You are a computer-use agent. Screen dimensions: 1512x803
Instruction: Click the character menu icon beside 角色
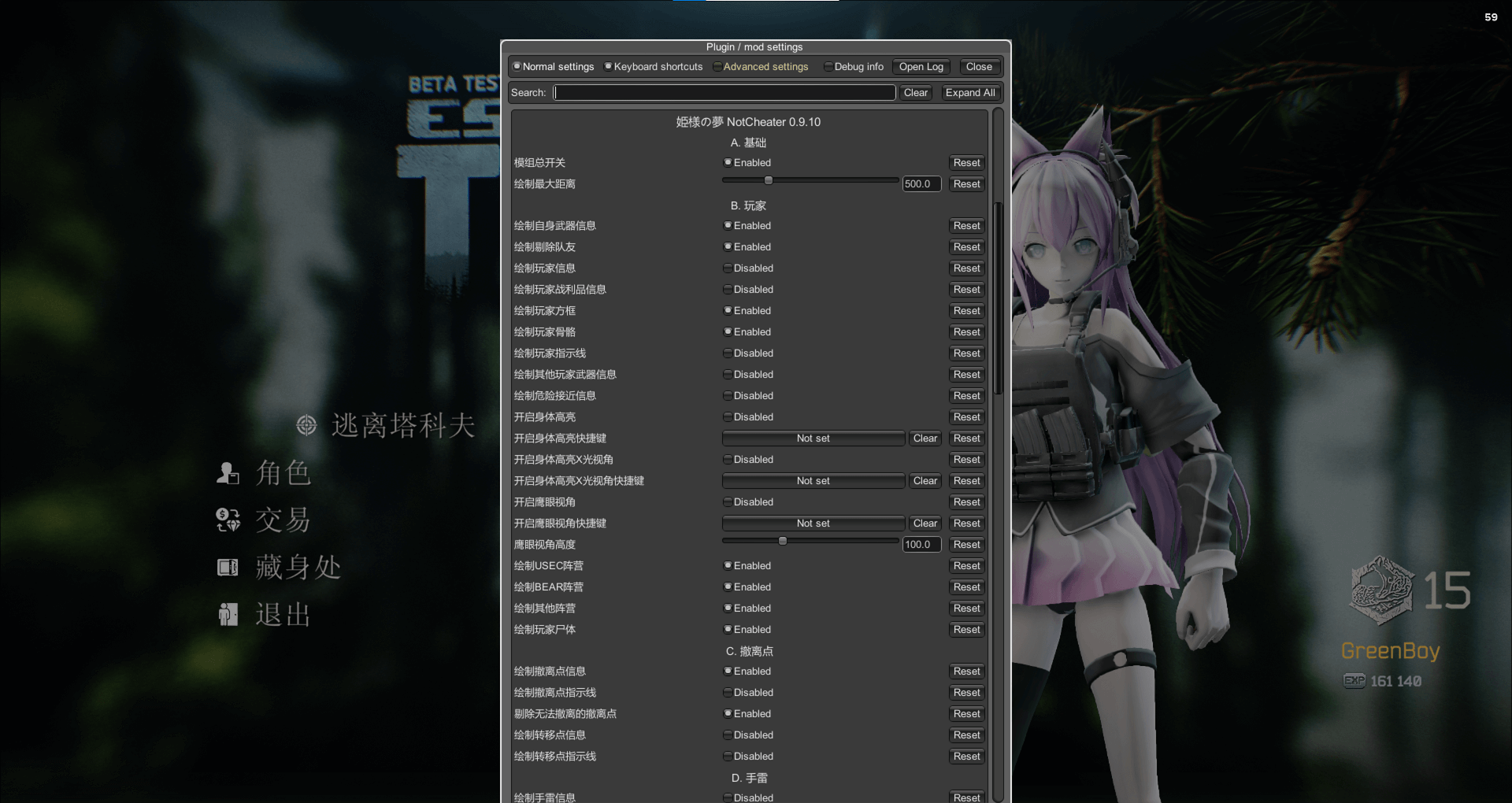click(x=228, y=473)
